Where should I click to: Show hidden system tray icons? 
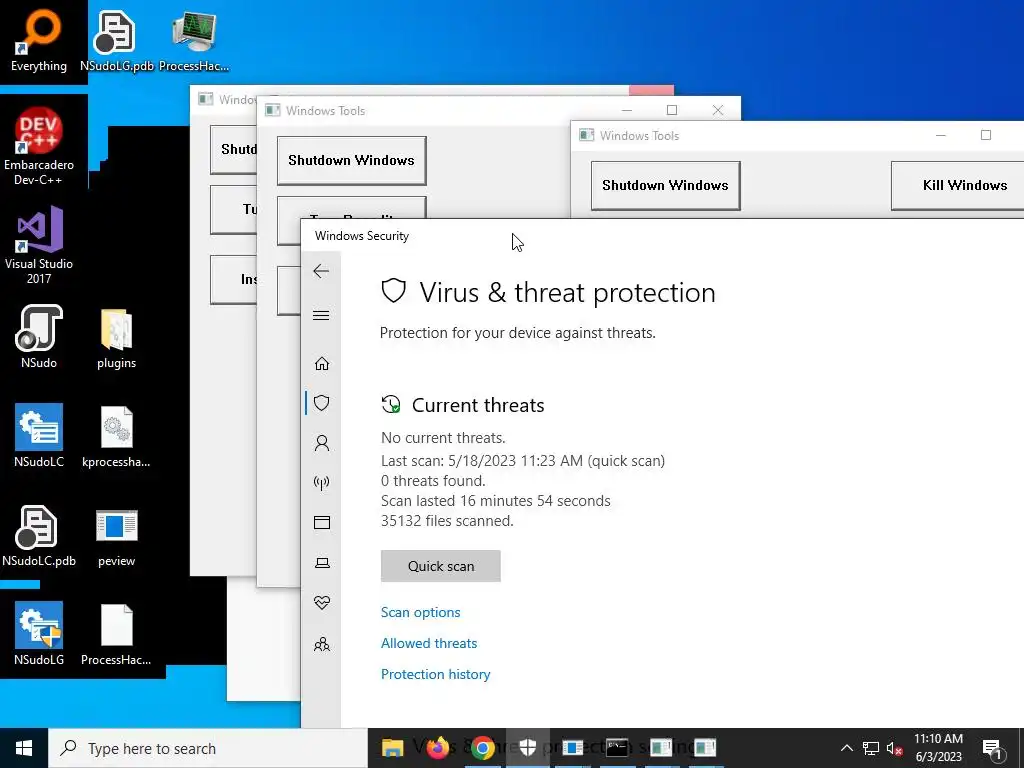846,748
